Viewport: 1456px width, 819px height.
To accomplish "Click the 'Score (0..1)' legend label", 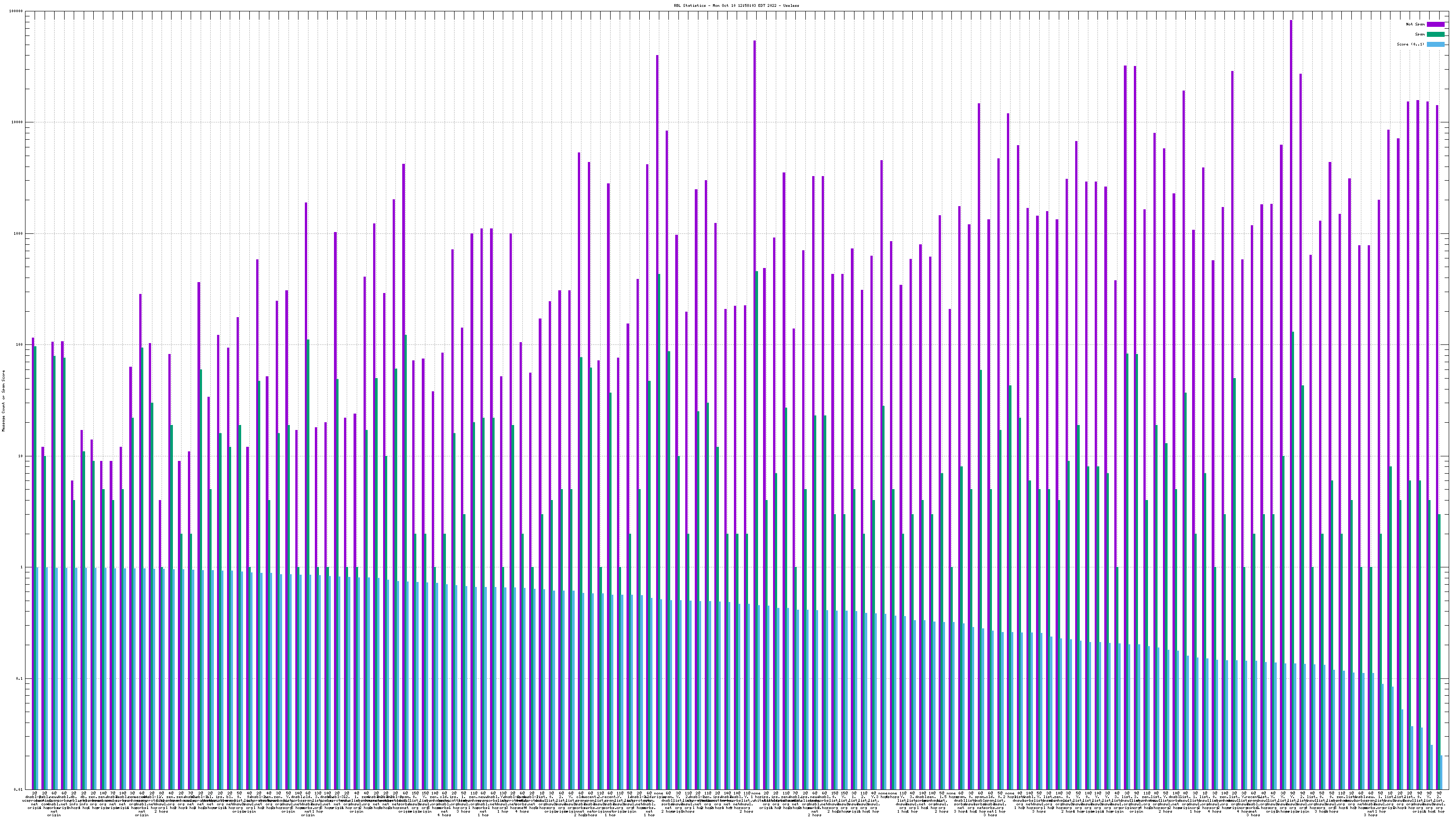I will pyautogui.click(x=1410, y=44).
